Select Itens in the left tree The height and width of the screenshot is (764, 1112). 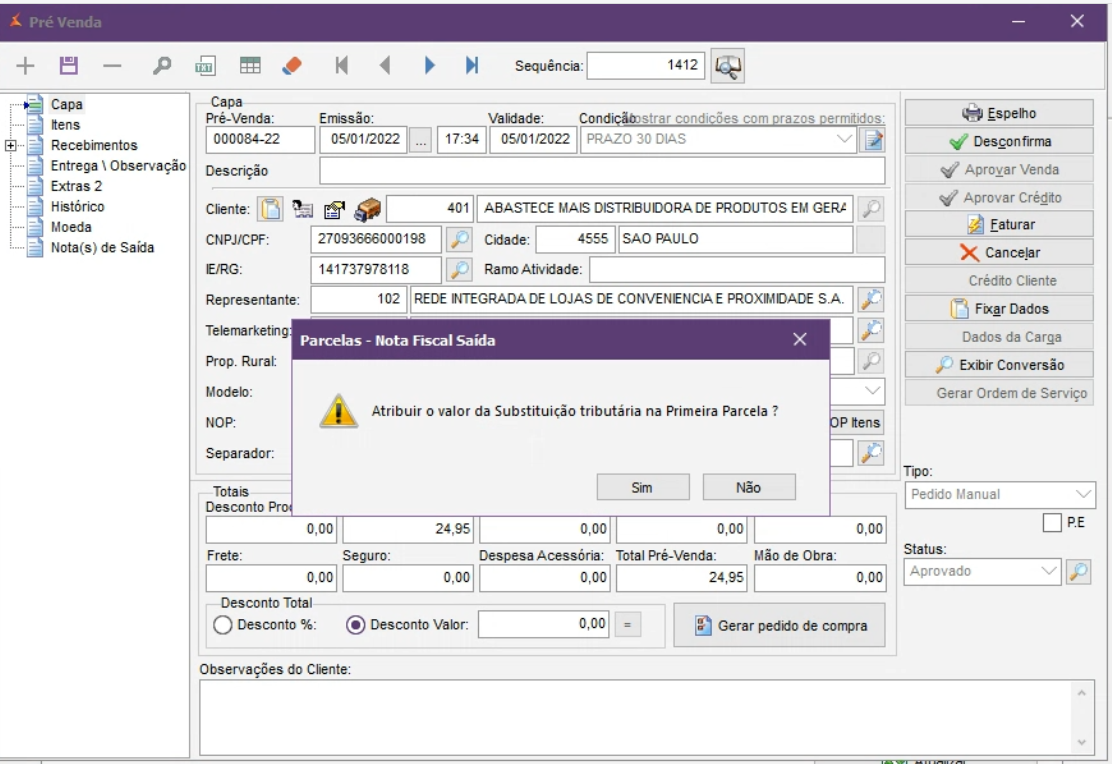click(65, 125)
